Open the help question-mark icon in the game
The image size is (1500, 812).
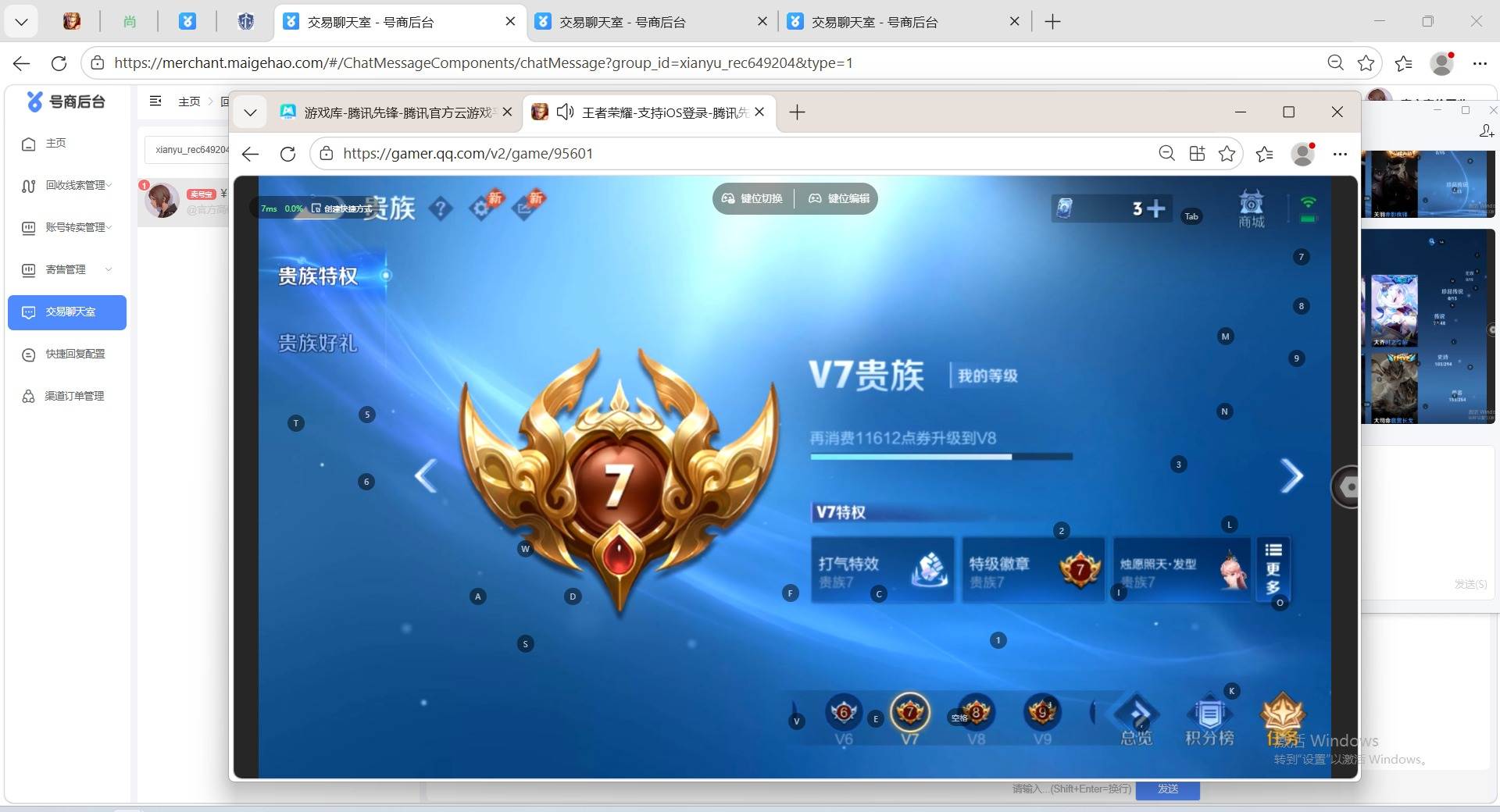(441, 208)
